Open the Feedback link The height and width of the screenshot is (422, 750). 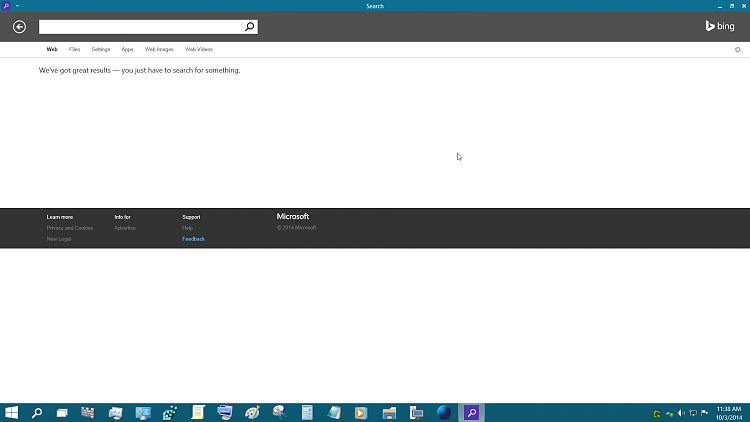point(193,239)
